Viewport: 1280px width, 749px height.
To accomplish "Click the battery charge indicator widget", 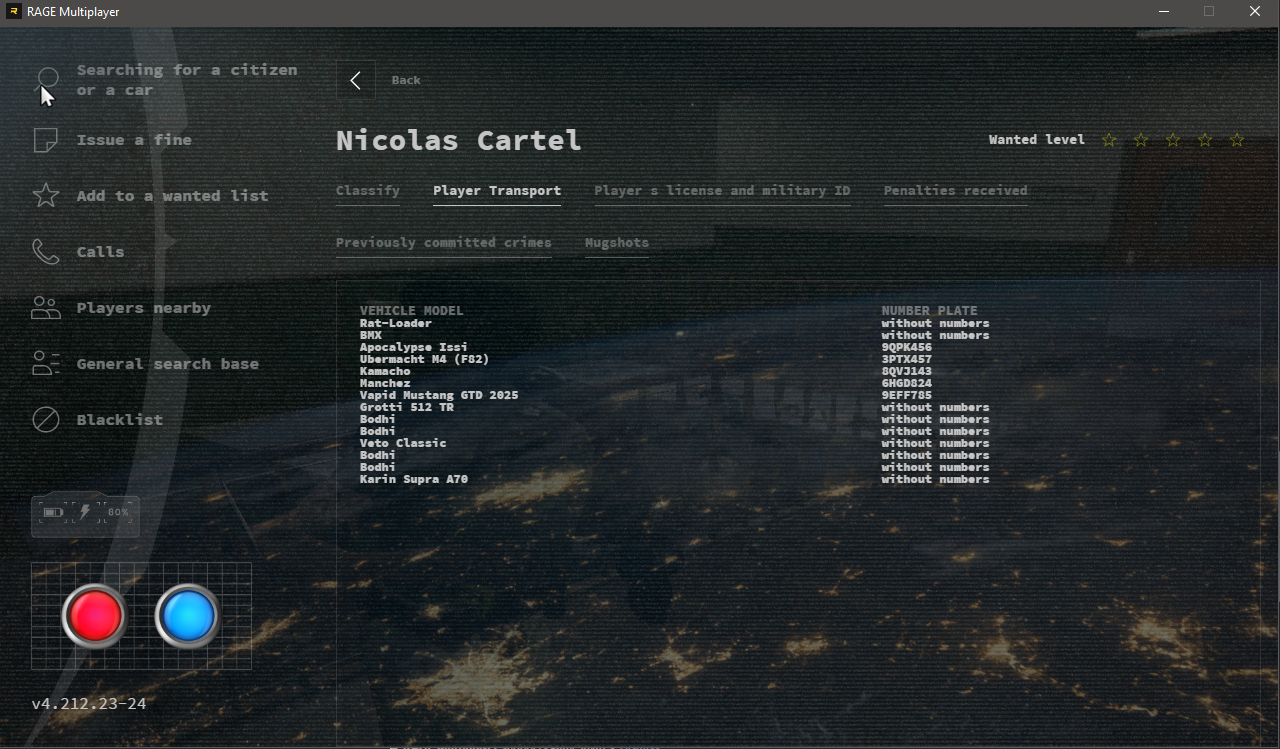I will [86, 513].
